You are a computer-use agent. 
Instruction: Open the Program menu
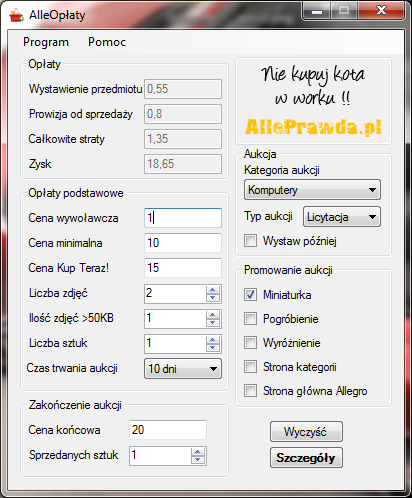(x=46, y=42)
